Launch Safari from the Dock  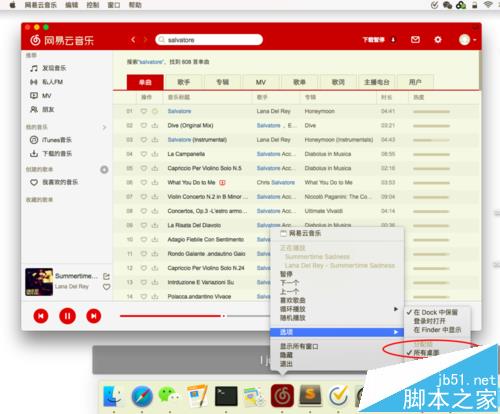tap(142, 396)
